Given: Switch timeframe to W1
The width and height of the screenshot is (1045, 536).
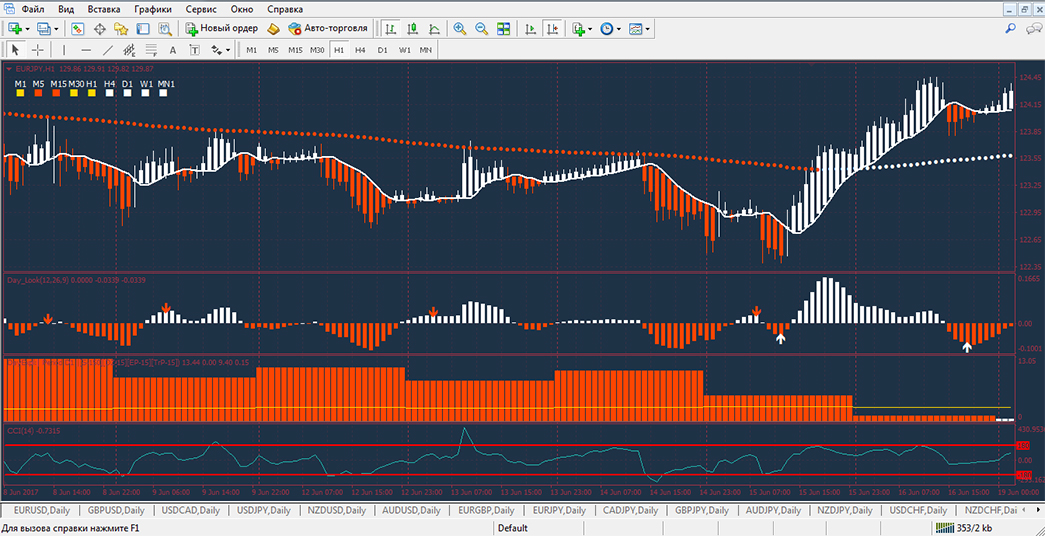Looking at the screenshot, I should coord(404,50).
